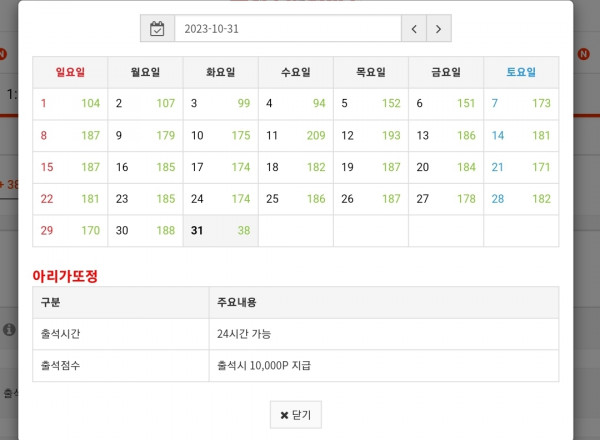Click the 화요일 column header
This screenshot has width=600, height=440.
[x=220, y=72]
